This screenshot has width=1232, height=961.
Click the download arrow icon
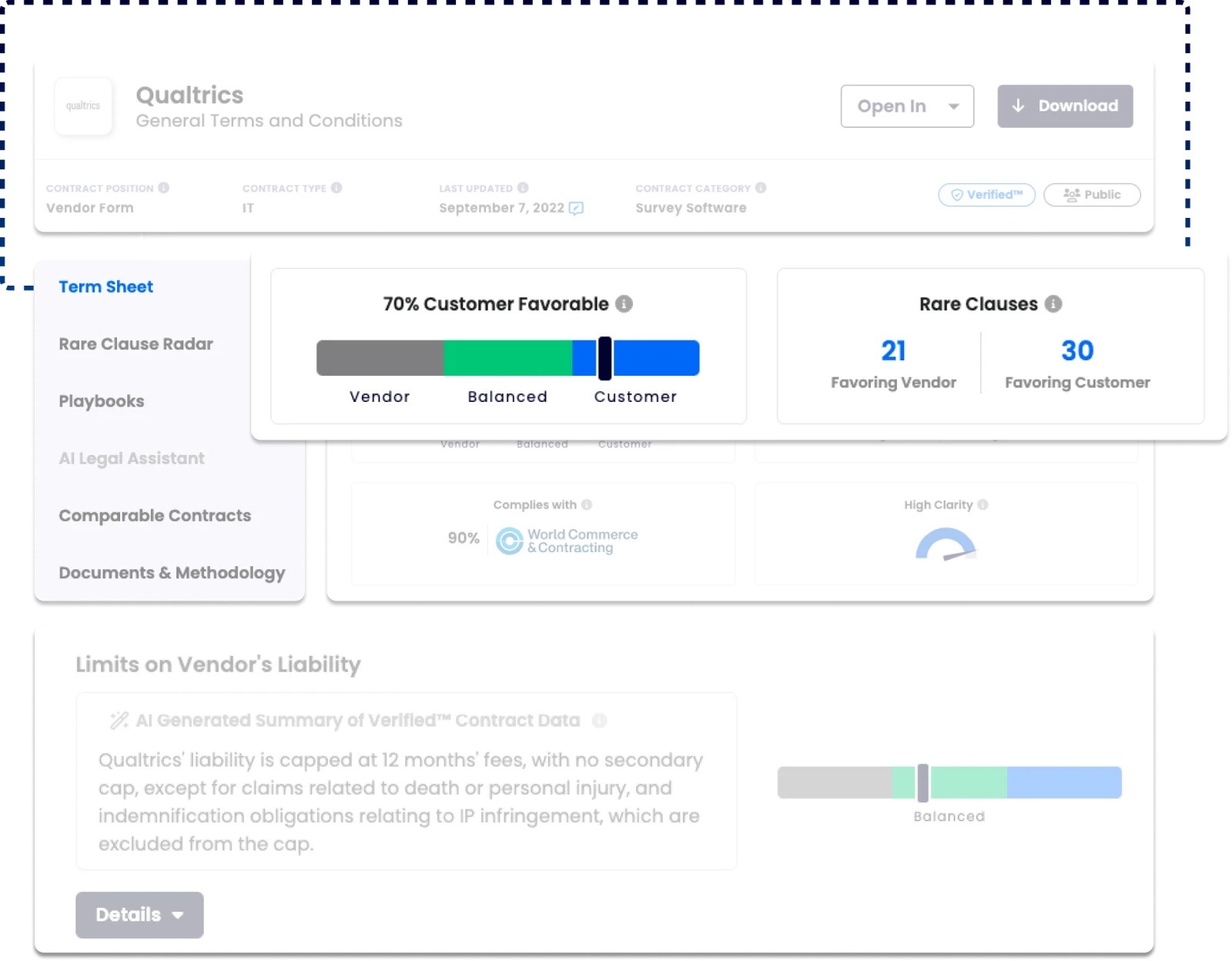tap(1018, 106)
